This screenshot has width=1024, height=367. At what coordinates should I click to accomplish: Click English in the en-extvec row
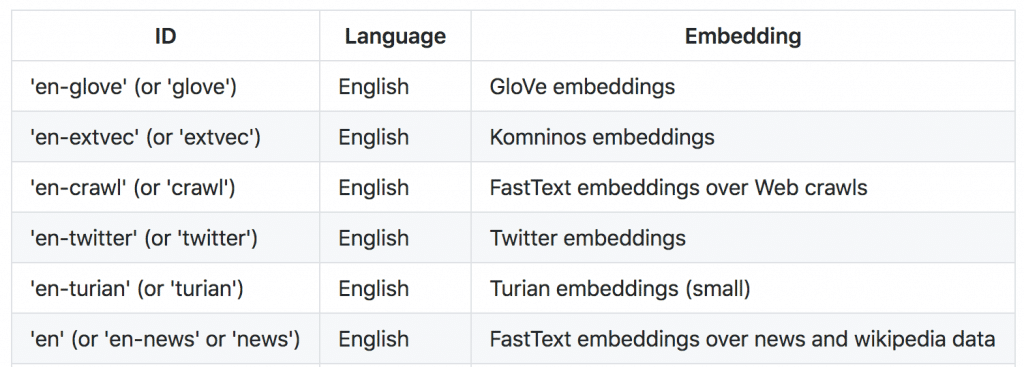(374, 137)
